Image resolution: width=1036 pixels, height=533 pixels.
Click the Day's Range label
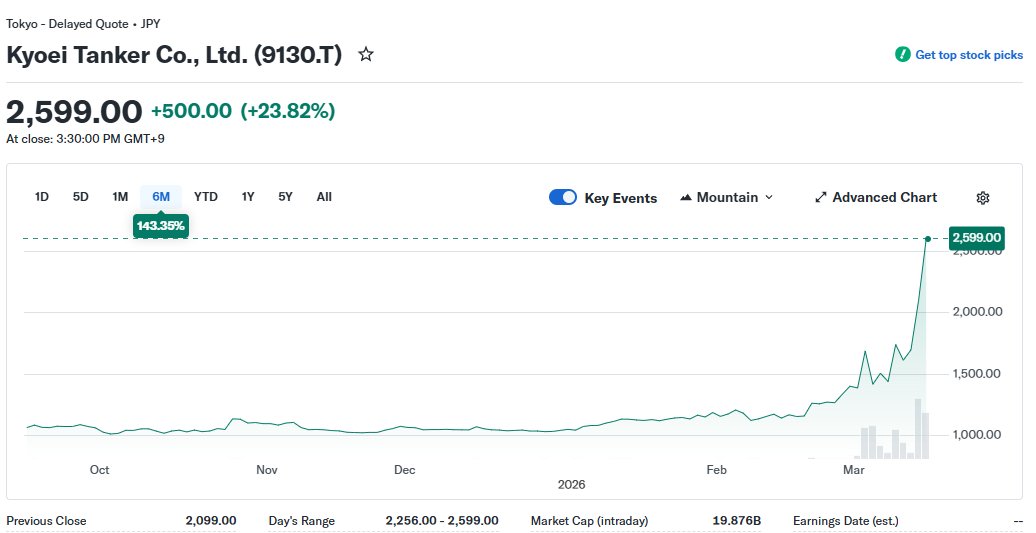[x=301, y=520]
